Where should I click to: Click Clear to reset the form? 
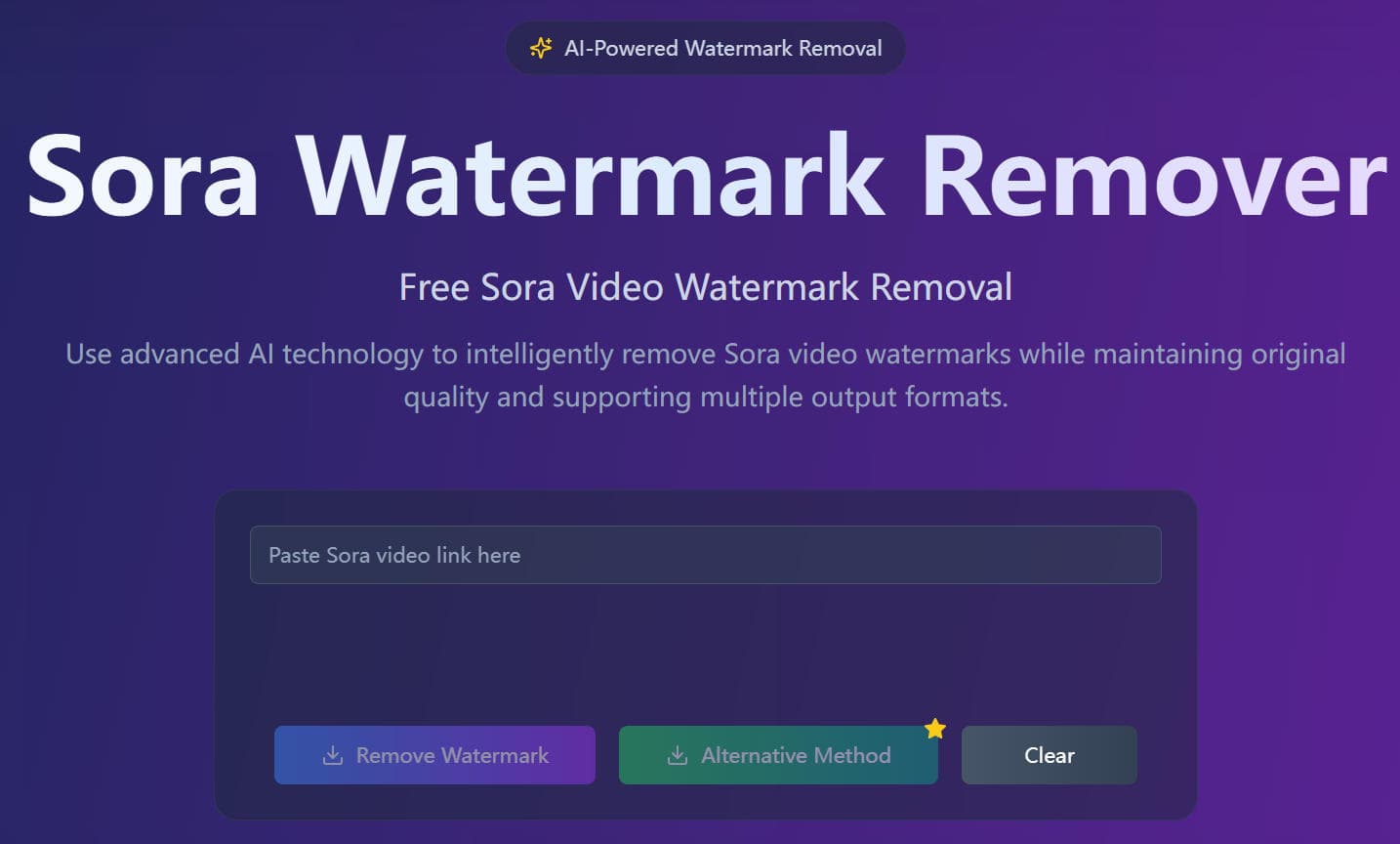1049,755
